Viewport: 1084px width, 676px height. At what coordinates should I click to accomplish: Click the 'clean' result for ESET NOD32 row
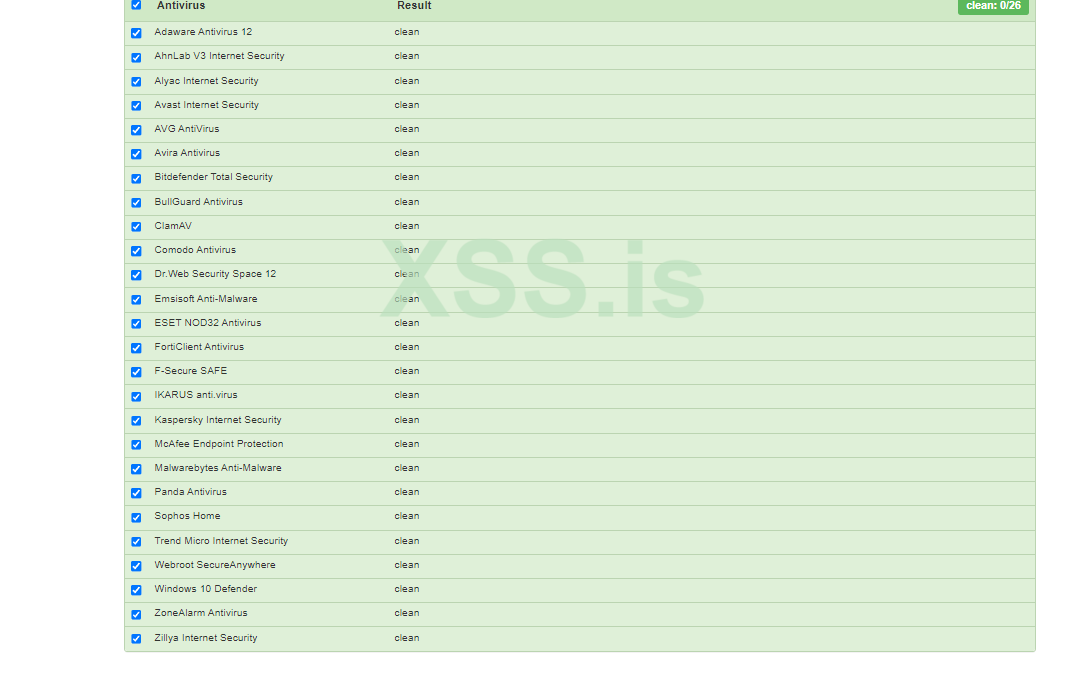406,323
